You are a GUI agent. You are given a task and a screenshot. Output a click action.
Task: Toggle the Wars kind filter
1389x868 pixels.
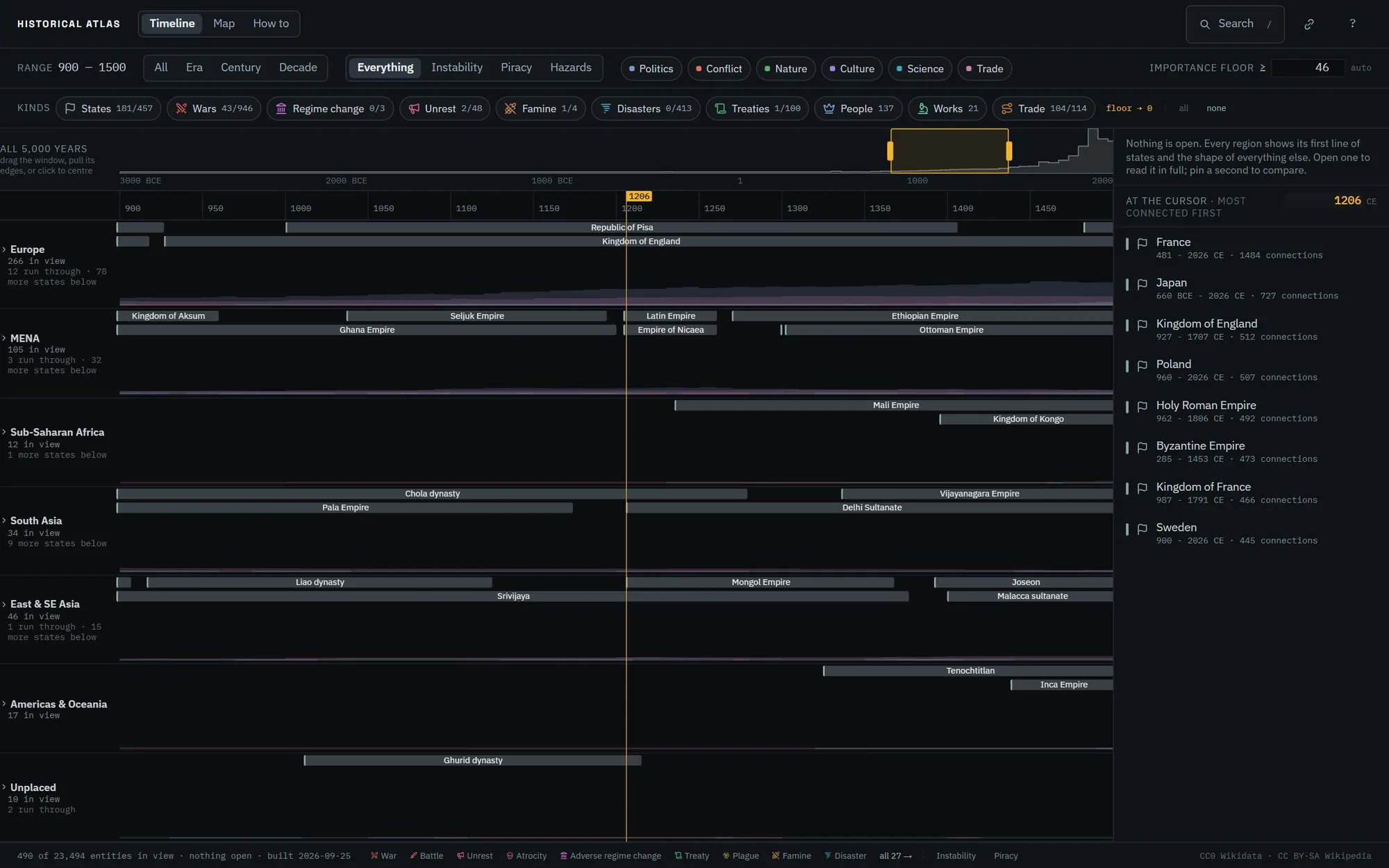tap(214, 108)
